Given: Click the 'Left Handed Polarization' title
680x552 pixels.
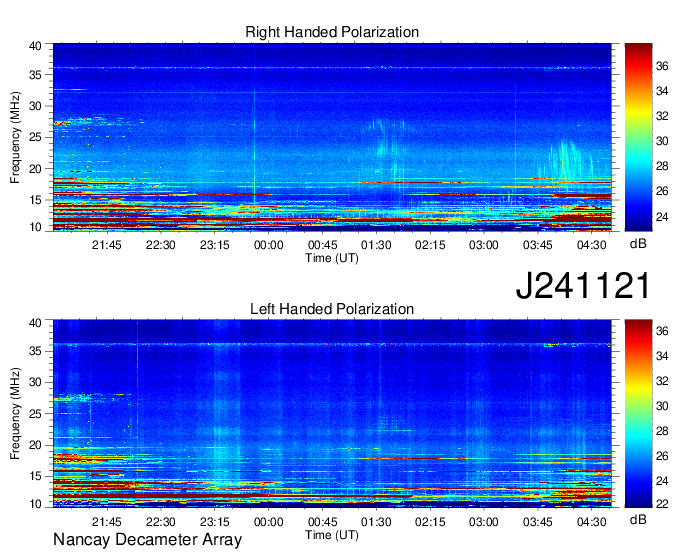Looking at the screenshot, I should coord(332,309).
